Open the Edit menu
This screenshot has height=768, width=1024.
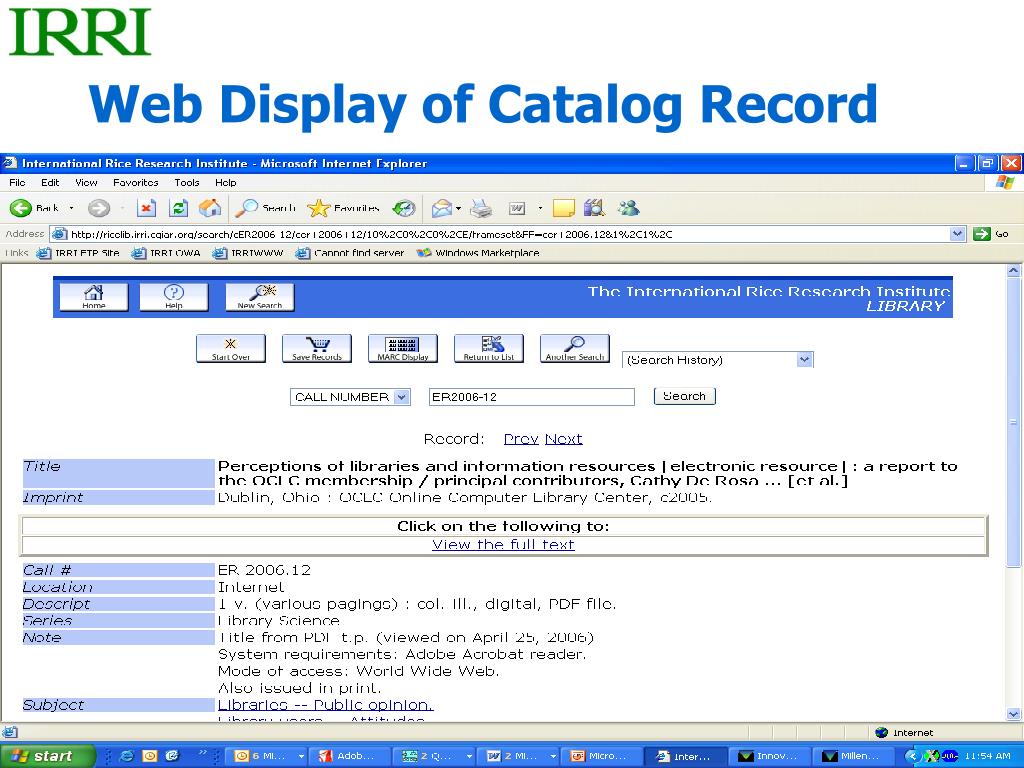pos(50,182)
